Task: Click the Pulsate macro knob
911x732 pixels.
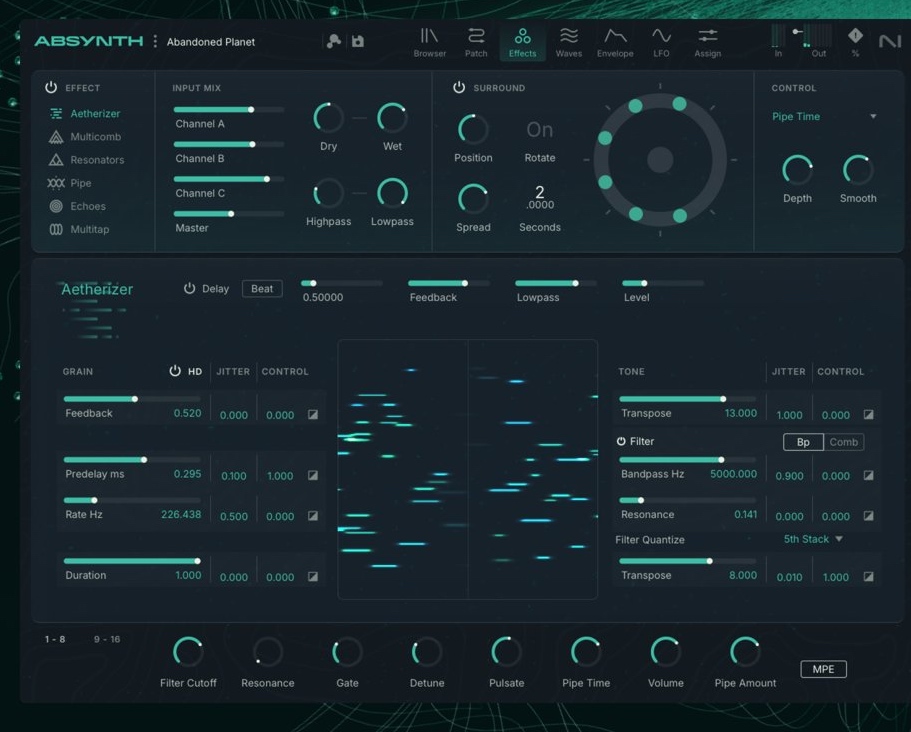Action: (x=506, y=652)
